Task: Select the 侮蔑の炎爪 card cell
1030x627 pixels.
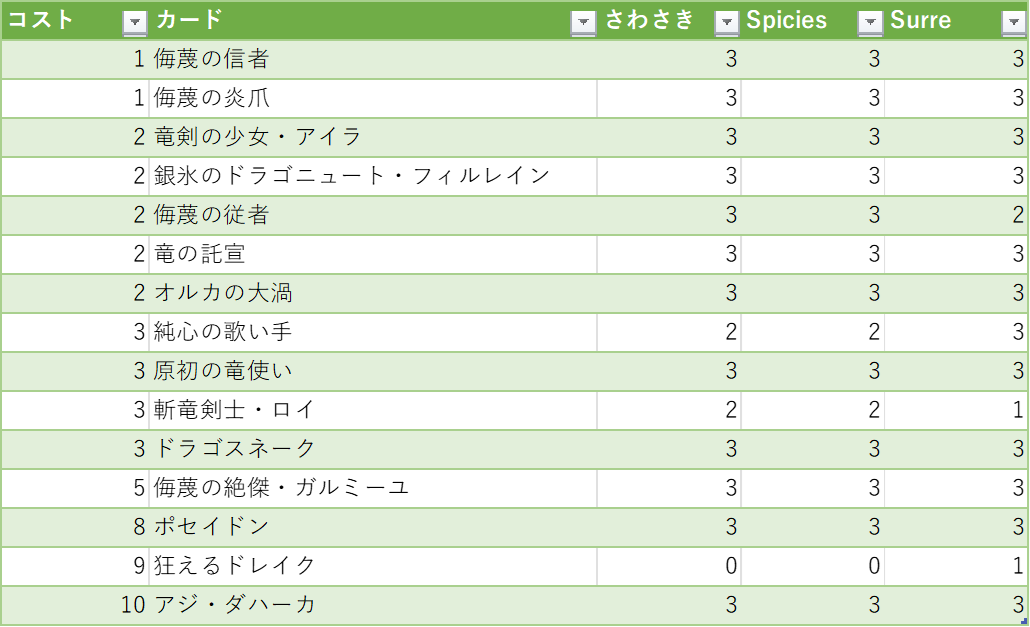Action: (x=373, y=98)
